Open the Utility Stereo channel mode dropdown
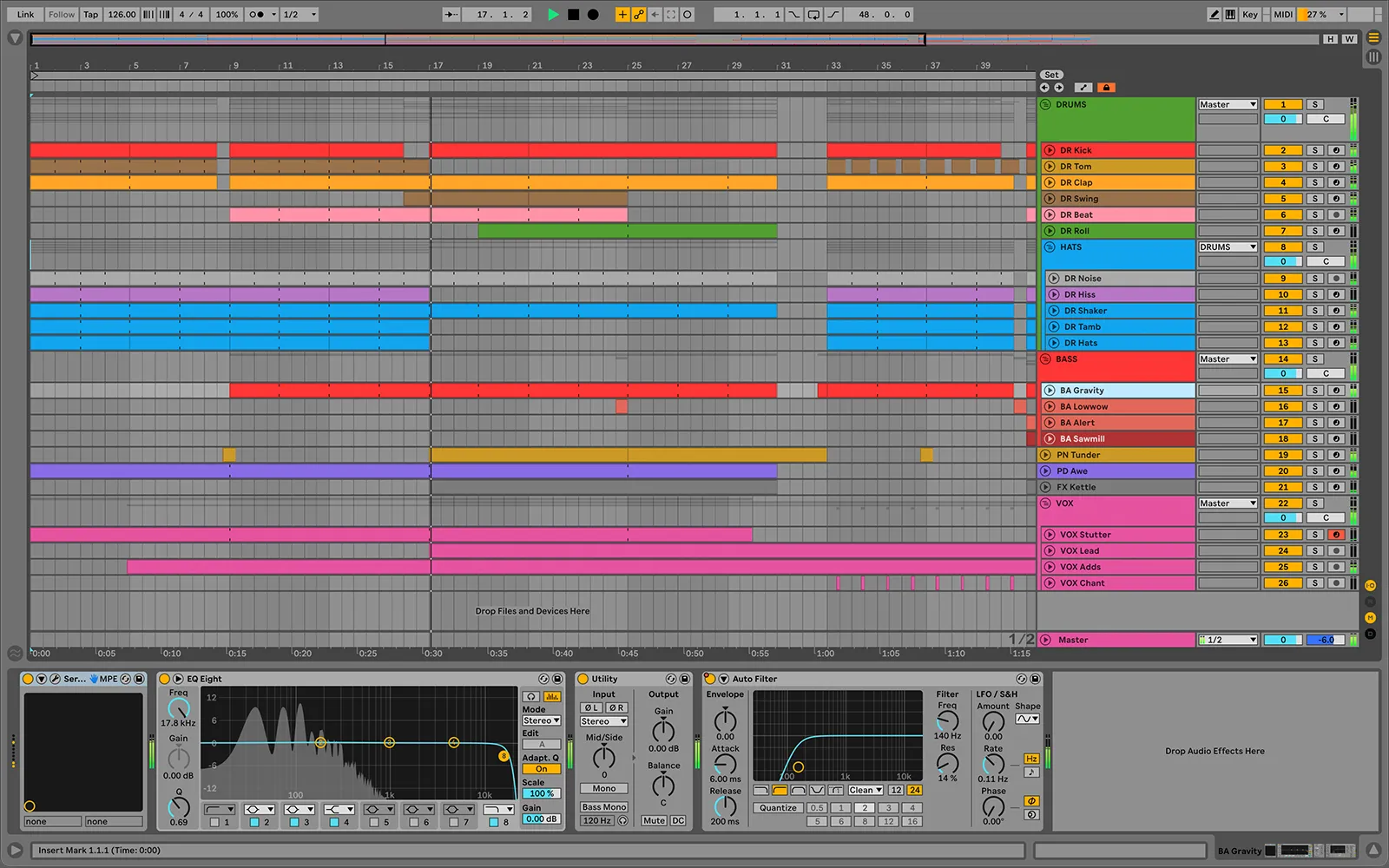The image size is (1389, 868). [604, 721]
